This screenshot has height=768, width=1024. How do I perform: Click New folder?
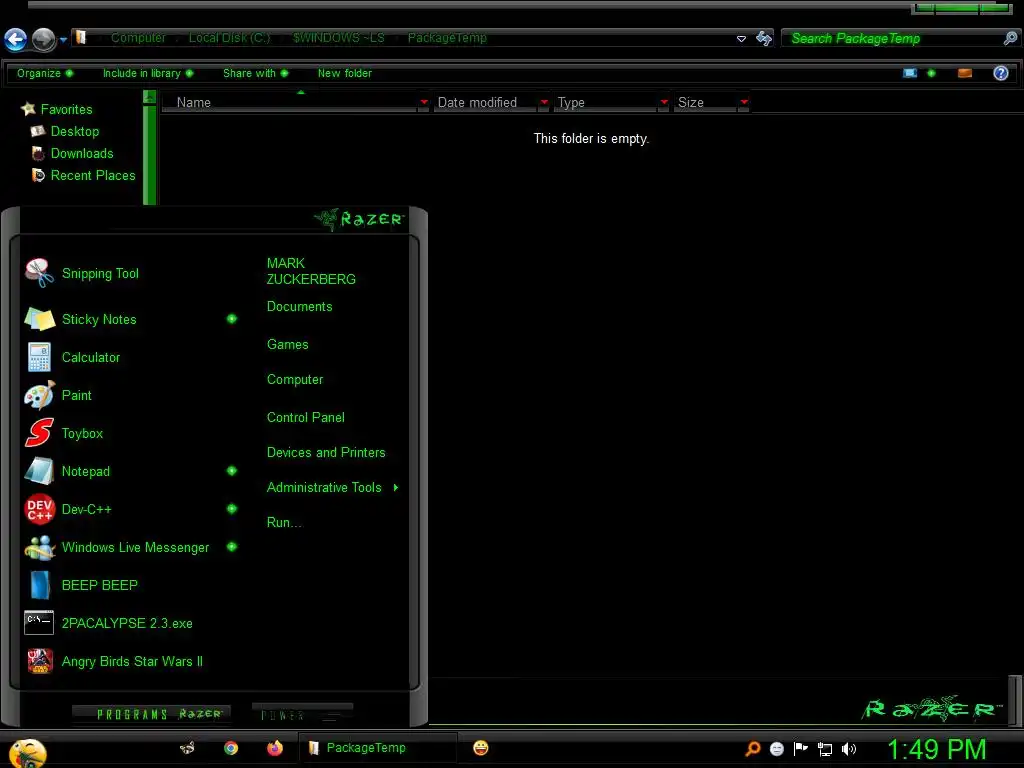pyautogui.click(x=345, y=73)
